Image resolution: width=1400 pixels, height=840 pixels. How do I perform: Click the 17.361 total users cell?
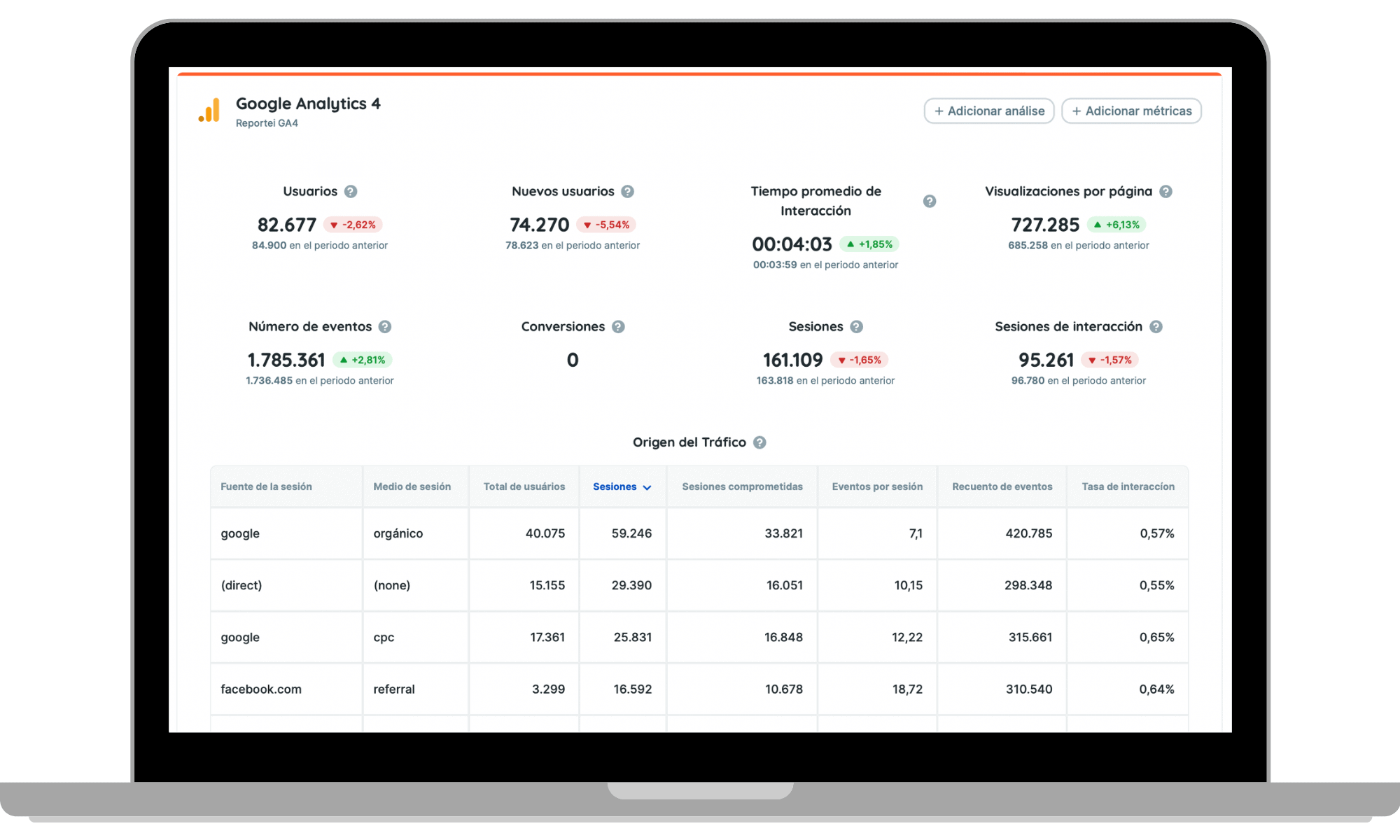click(x=524, y=637)
